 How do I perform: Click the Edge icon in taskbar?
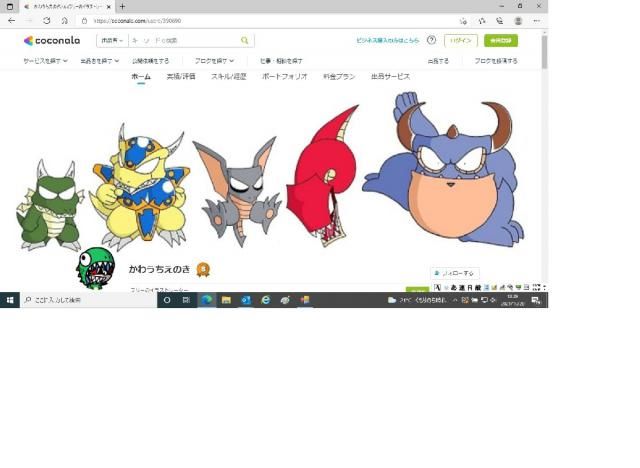tap(207, 300)
